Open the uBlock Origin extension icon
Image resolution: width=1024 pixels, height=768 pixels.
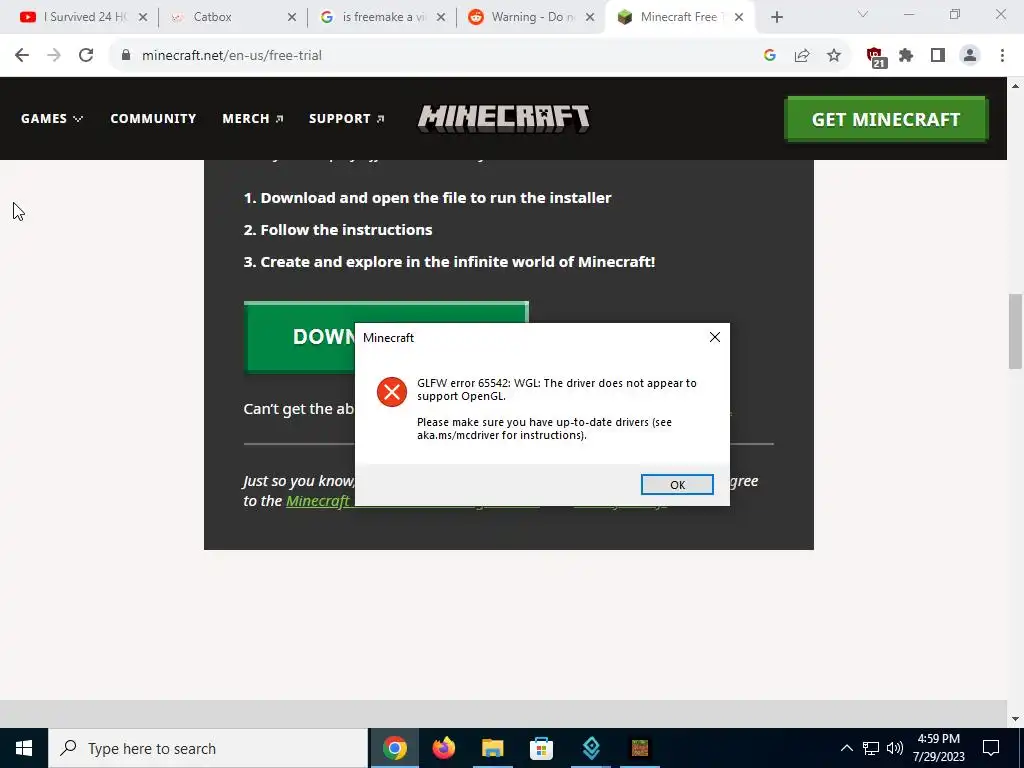(x=875, y=57)
